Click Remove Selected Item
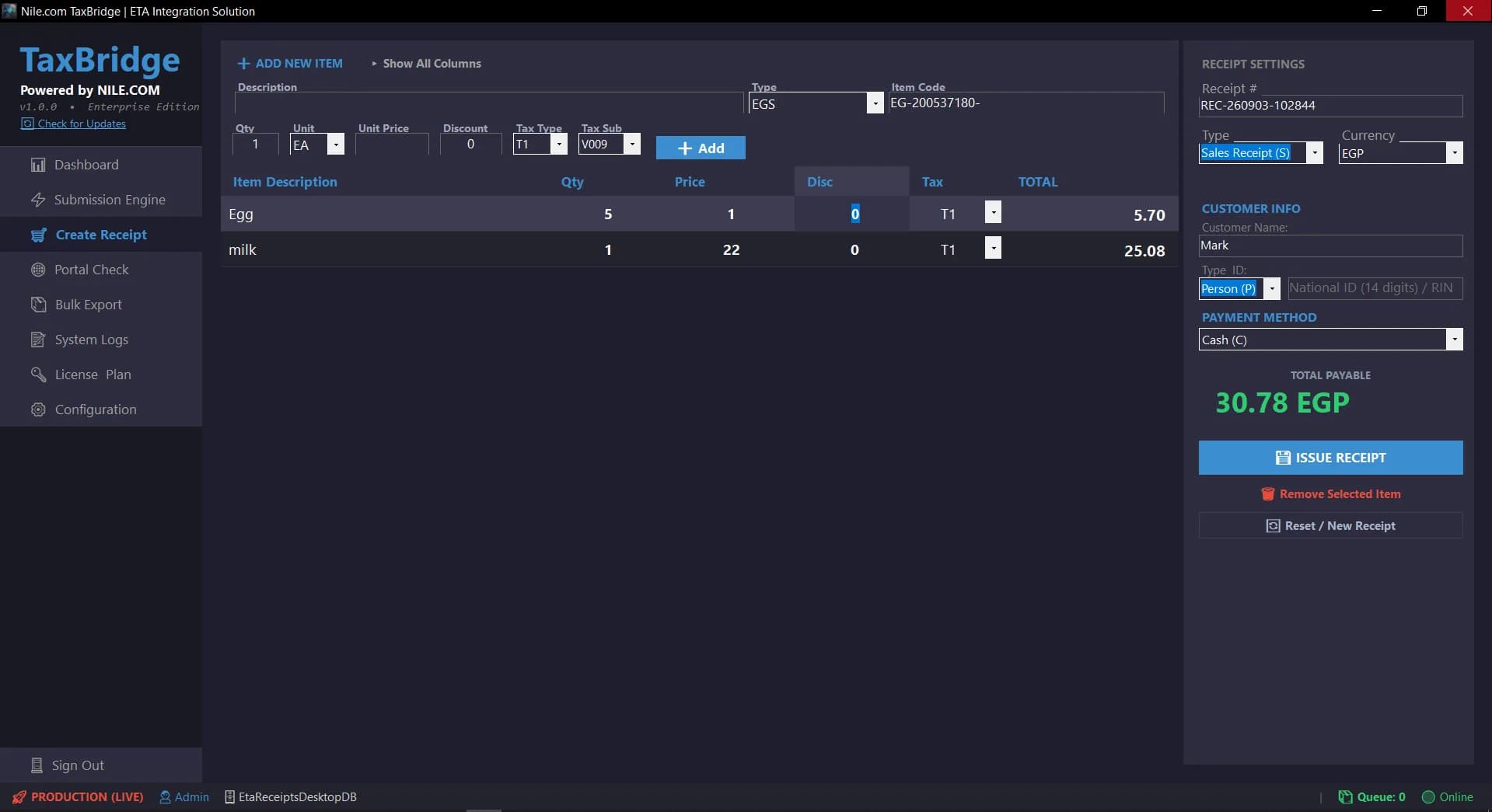 (x=1330, y=494)
